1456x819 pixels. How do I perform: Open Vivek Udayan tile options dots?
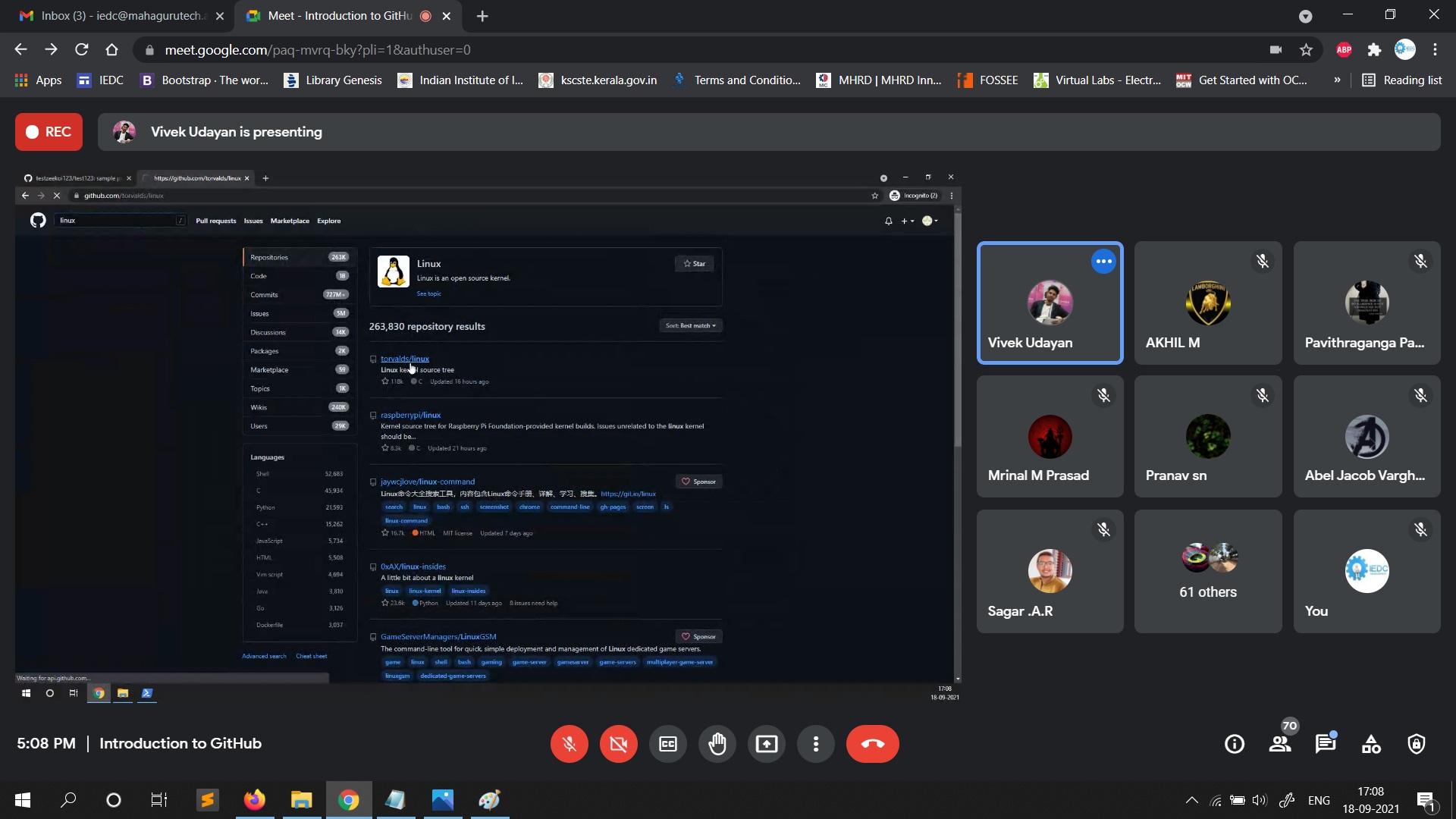(1103, 262)
